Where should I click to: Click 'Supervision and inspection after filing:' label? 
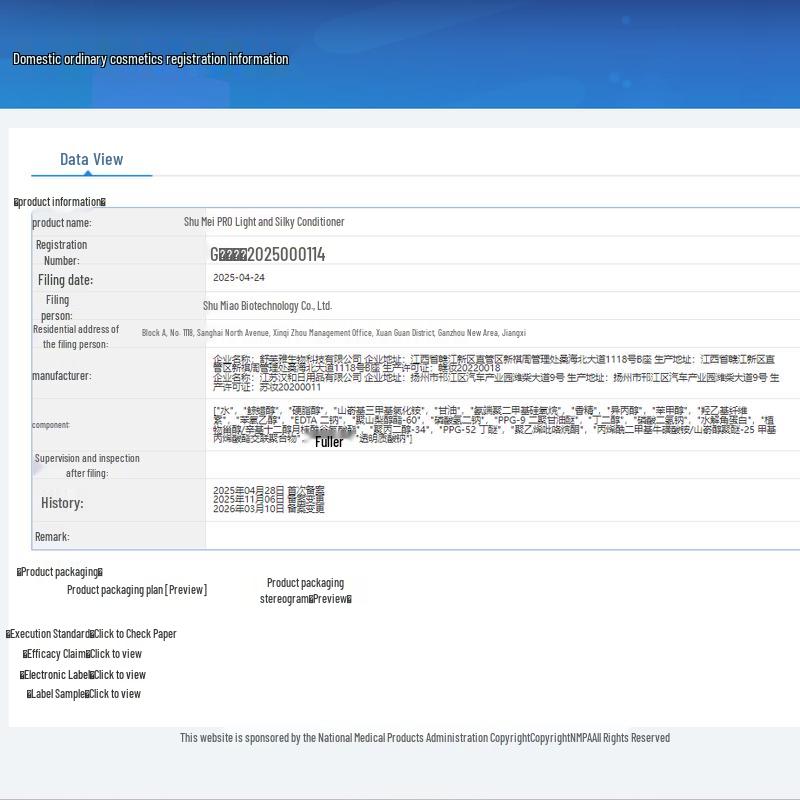point(87,466)
